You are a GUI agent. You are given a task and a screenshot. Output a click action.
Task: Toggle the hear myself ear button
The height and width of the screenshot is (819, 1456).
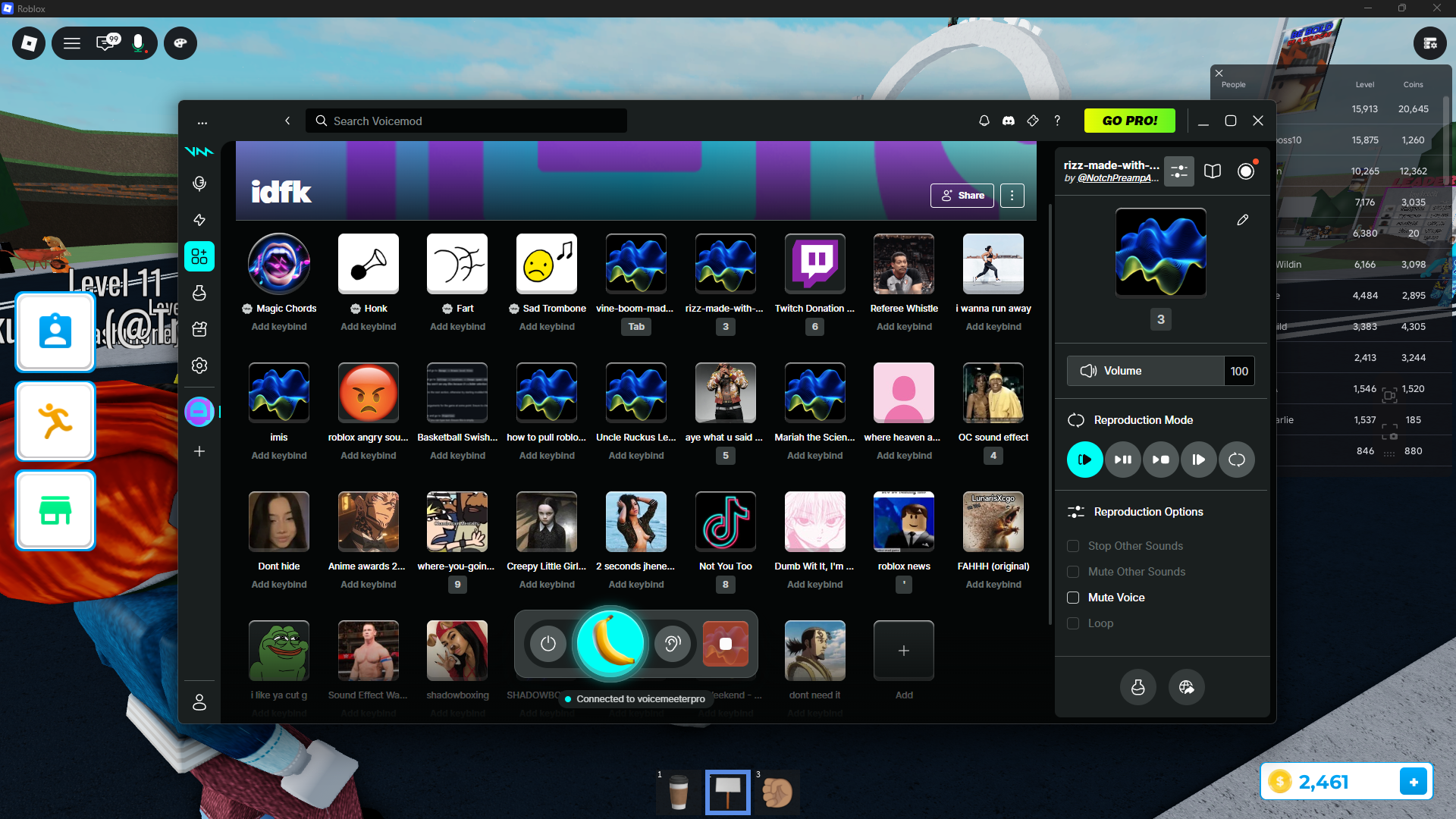point(673,644)
